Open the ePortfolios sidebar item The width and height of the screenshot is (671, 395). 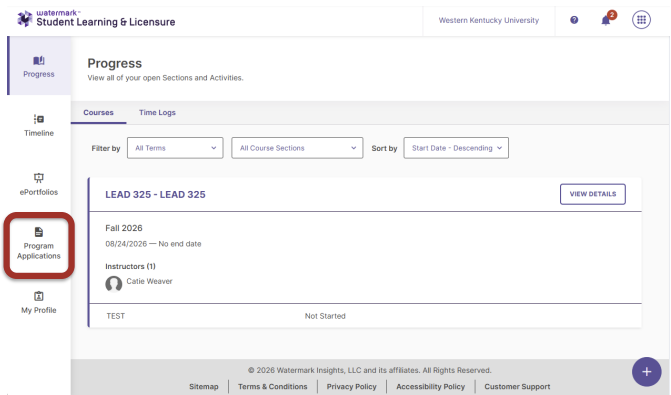click(39, 184)
